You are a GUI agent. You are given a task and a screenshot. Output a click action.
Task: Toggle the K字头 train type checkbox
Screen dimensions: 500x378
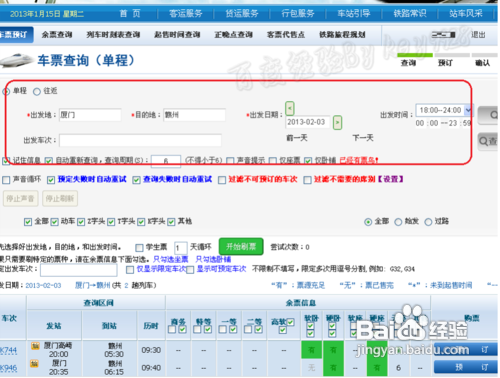(x=141, y=222)
